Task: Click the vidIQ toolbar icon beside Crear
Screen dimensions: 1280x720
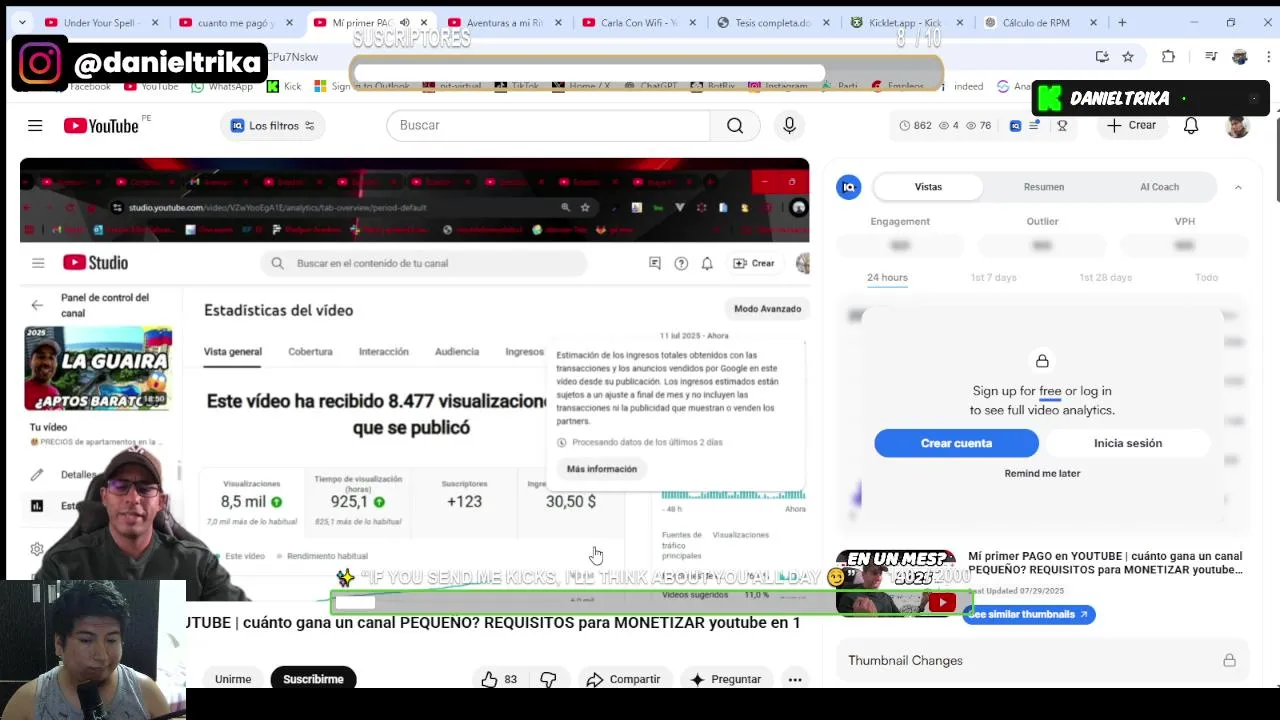Action: click(x=1016, y=125)
